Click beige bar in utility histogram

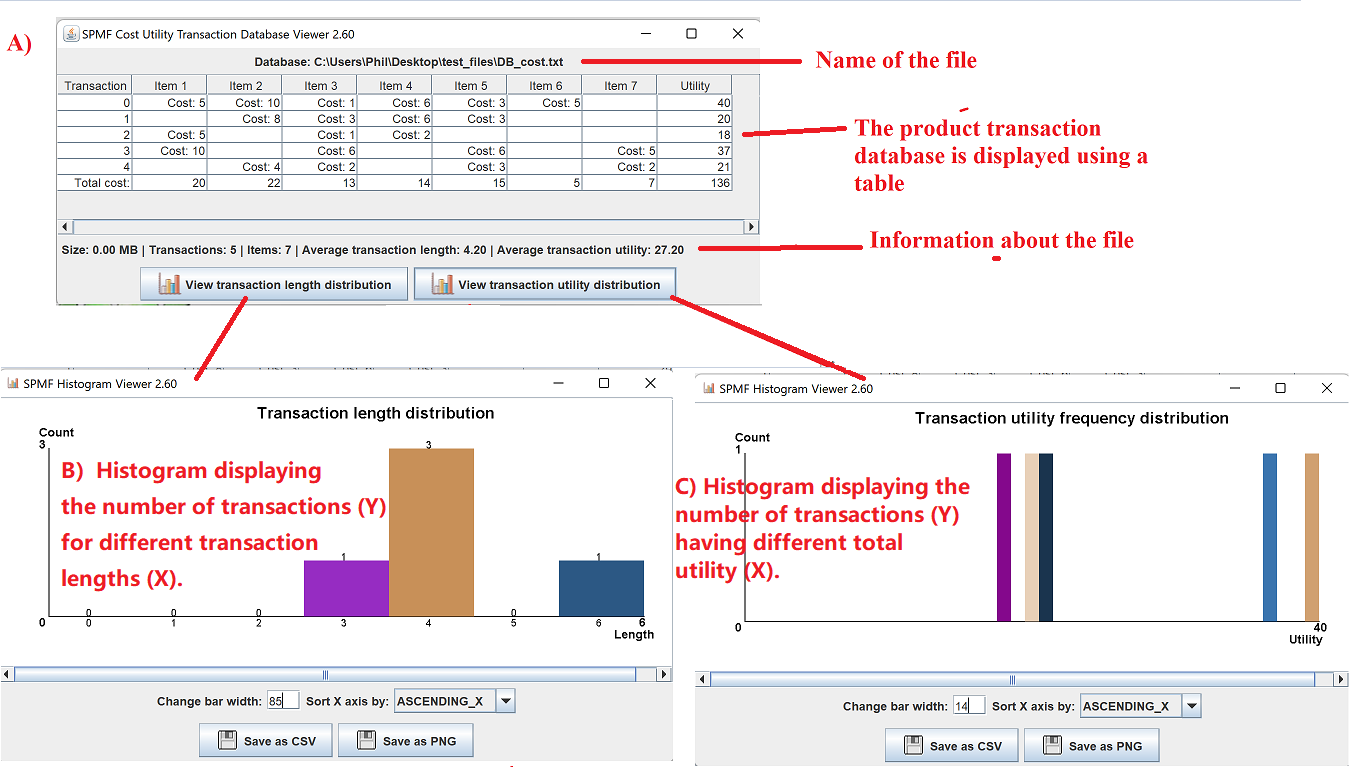pyautogui.click(x=1032, y=537)
